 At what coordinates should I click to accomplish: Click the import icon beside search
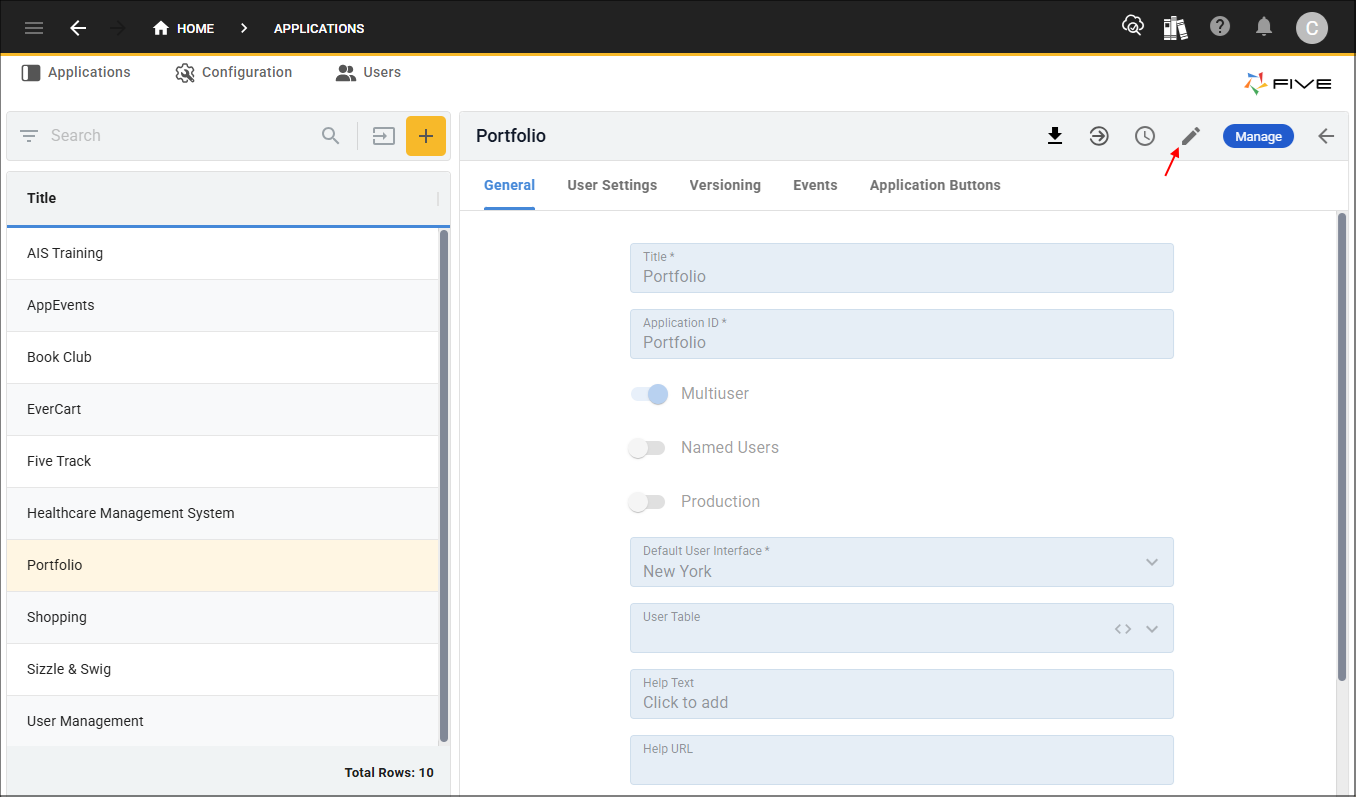pyautogui.click(x=384, y=136)
